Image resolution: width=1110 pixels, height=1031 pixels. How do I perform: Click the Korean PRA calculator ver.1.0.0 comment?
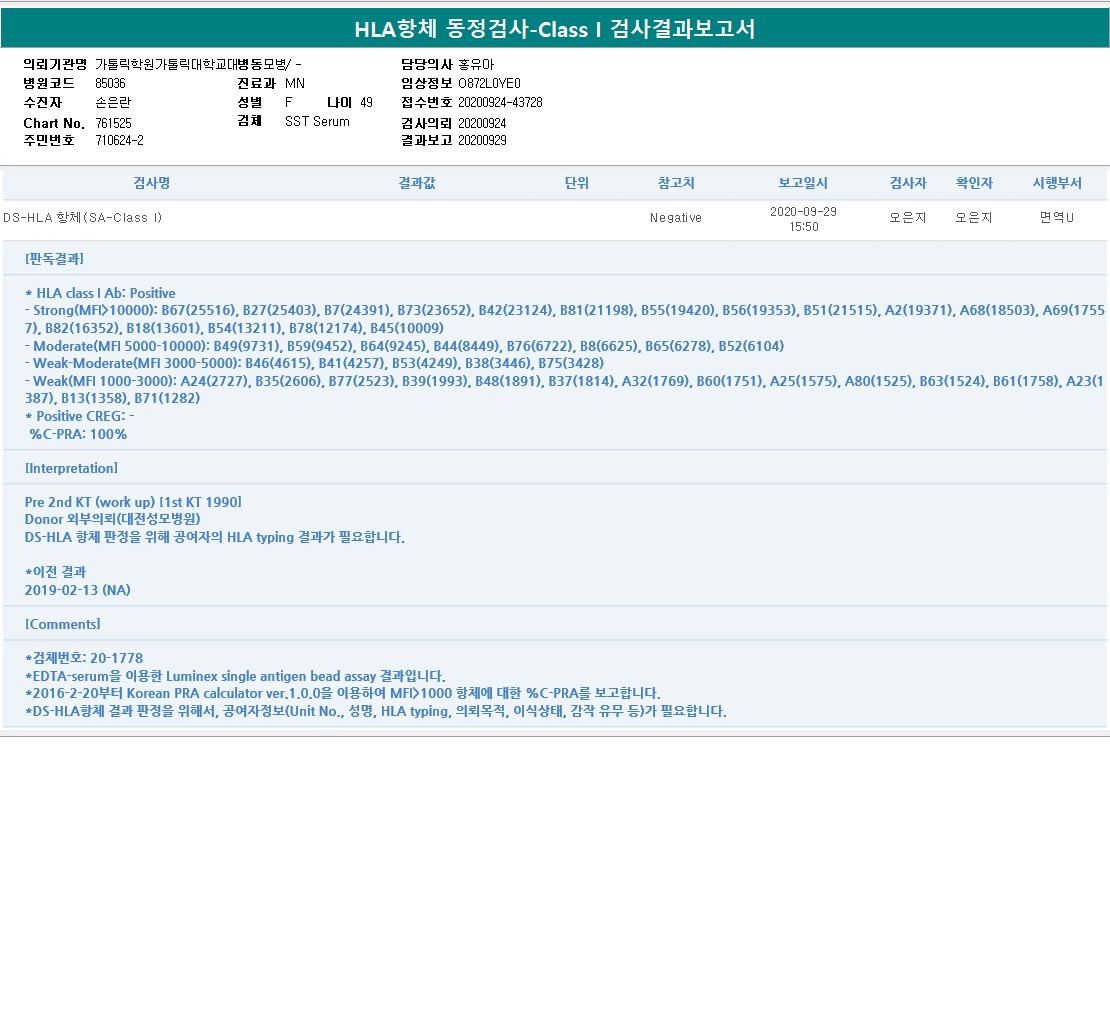pos(343,693)
